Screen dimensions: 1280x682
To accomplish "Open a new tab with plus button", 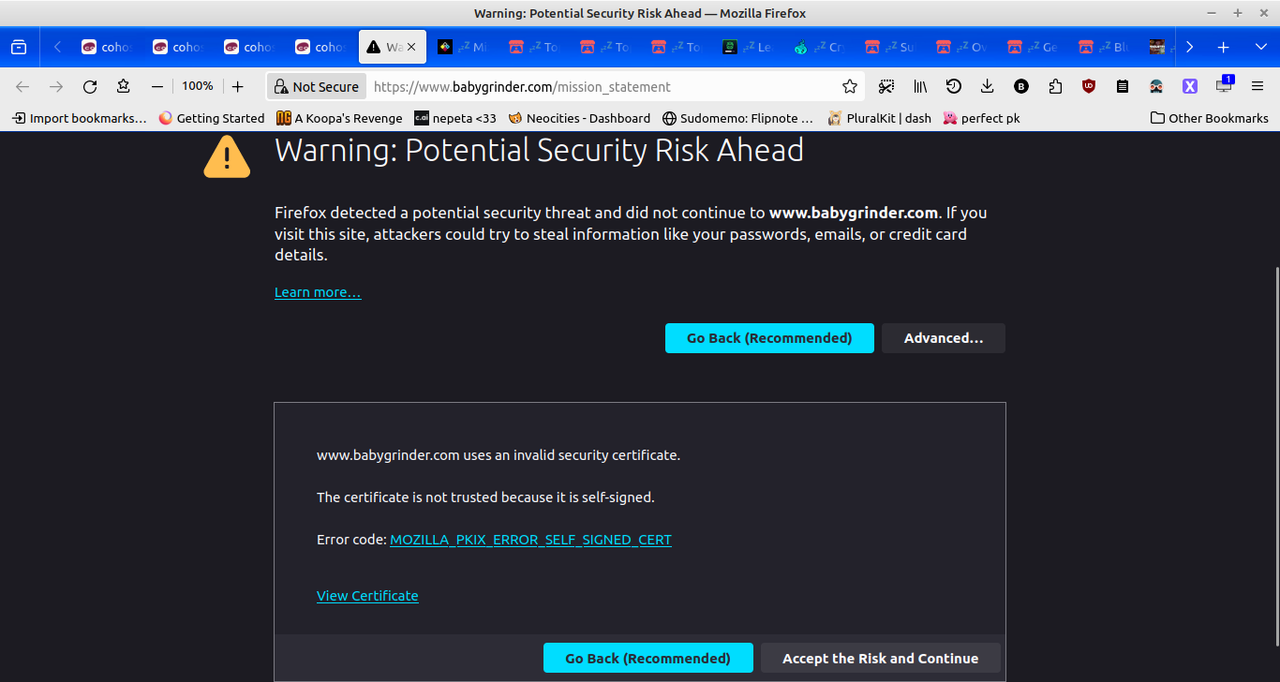I will [x=1223, y=47].
